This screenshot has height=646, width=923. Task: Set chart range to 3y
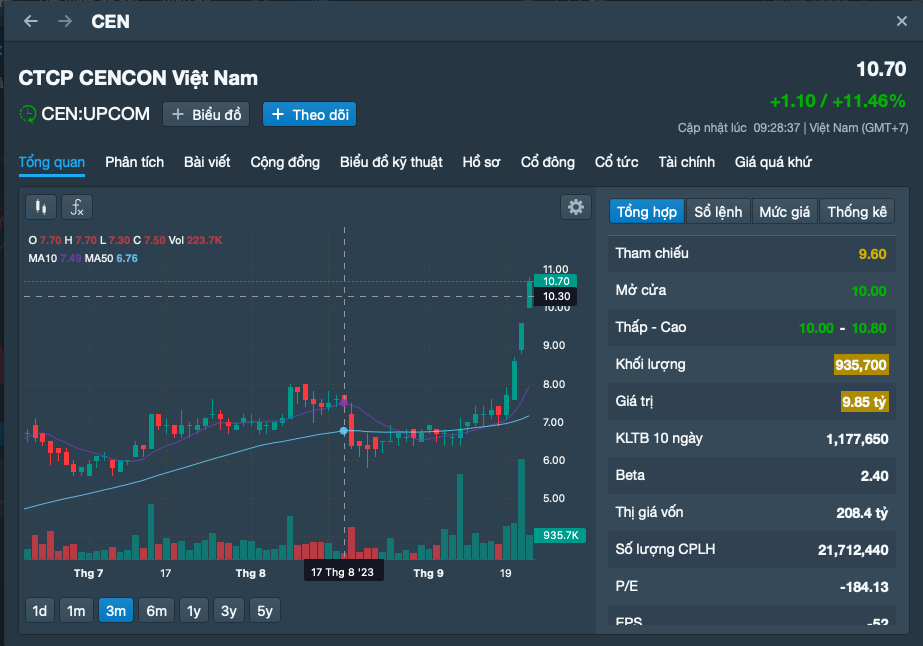pyautogui.click(x=228, y=611)
